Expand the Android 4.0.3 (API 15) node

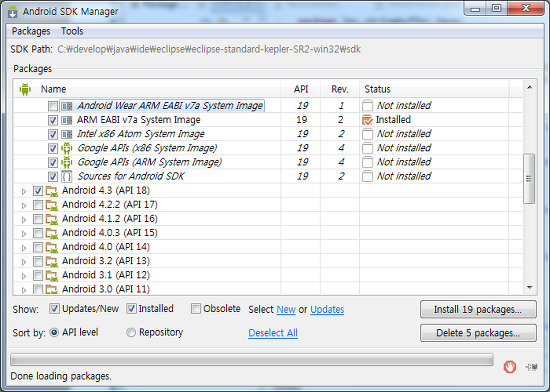pos(24,234)
